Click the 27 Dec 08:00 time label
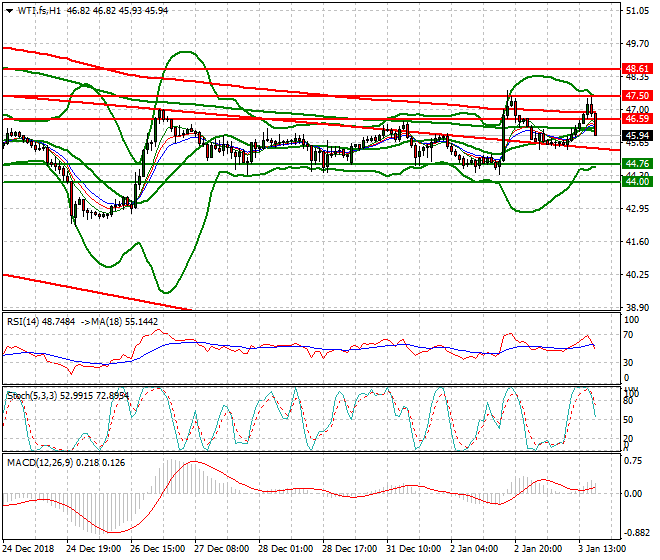This screenshot has width=660, height=560. [222, 549]
